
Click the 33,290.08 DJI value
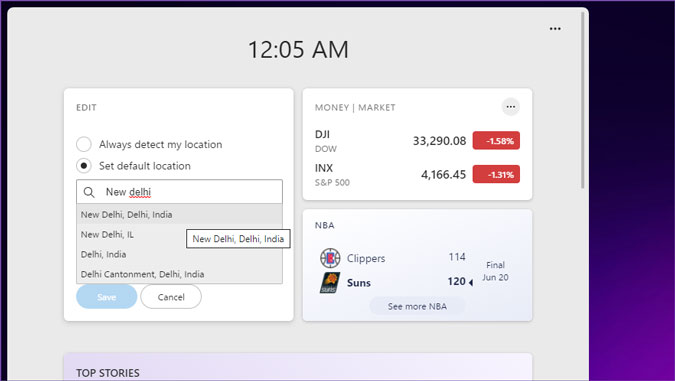click(x=440, y=141)
